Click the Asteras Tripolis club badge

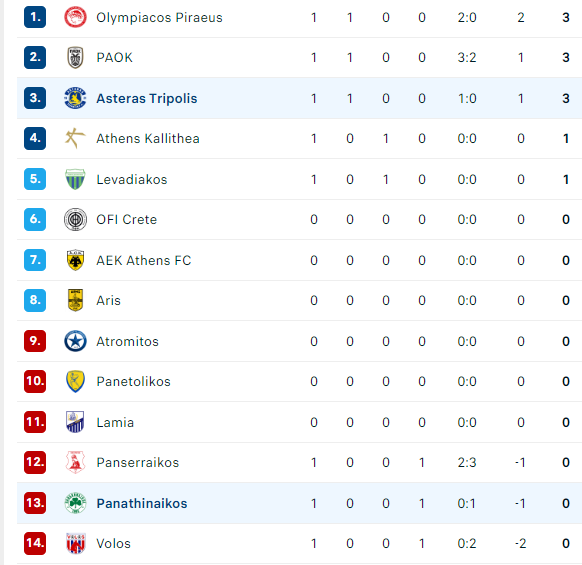75,98
